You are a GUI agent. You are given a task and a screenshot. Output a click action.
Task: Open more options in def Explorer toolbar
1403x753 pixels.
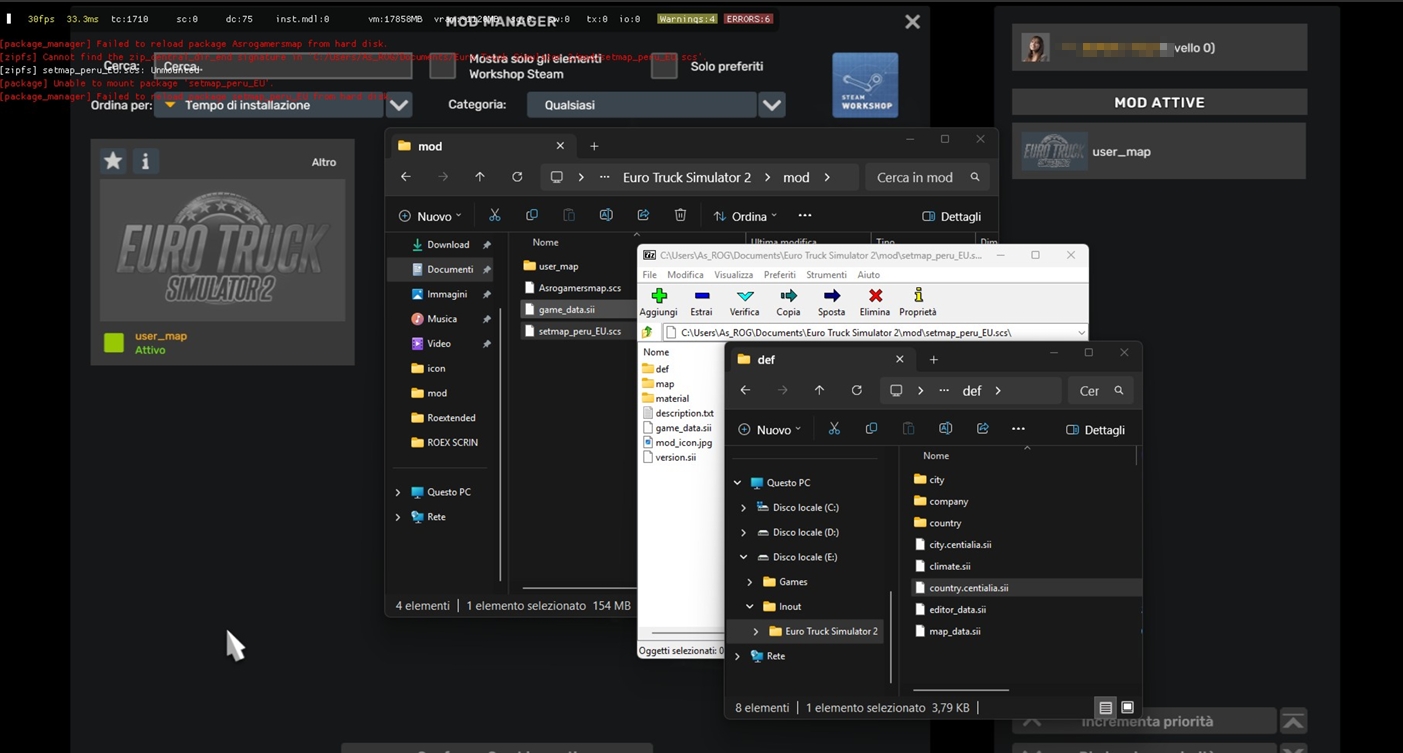[x=1018, y=429]
